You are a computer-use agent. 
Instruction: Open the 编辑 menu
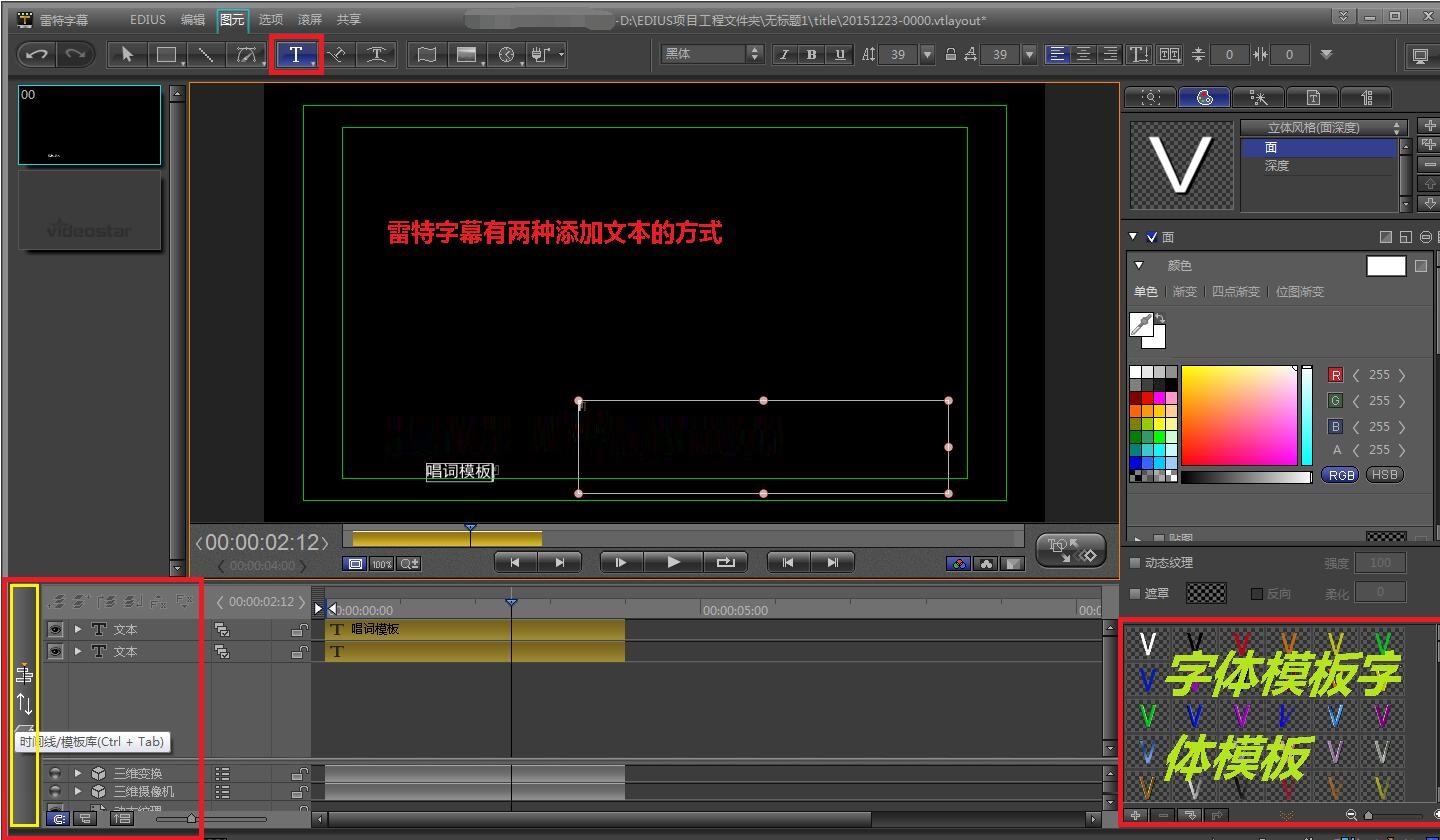click(193, 19)
